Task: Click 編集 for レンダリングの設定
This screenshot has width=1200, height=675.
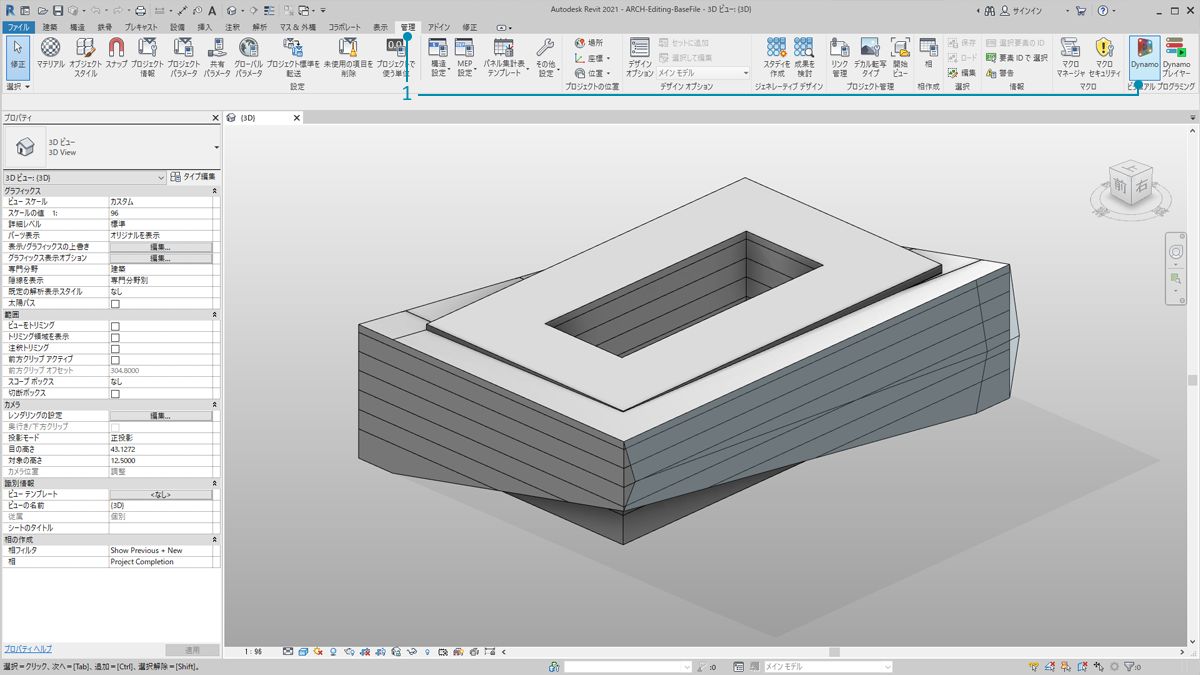Action: click(x=160, y=416)
